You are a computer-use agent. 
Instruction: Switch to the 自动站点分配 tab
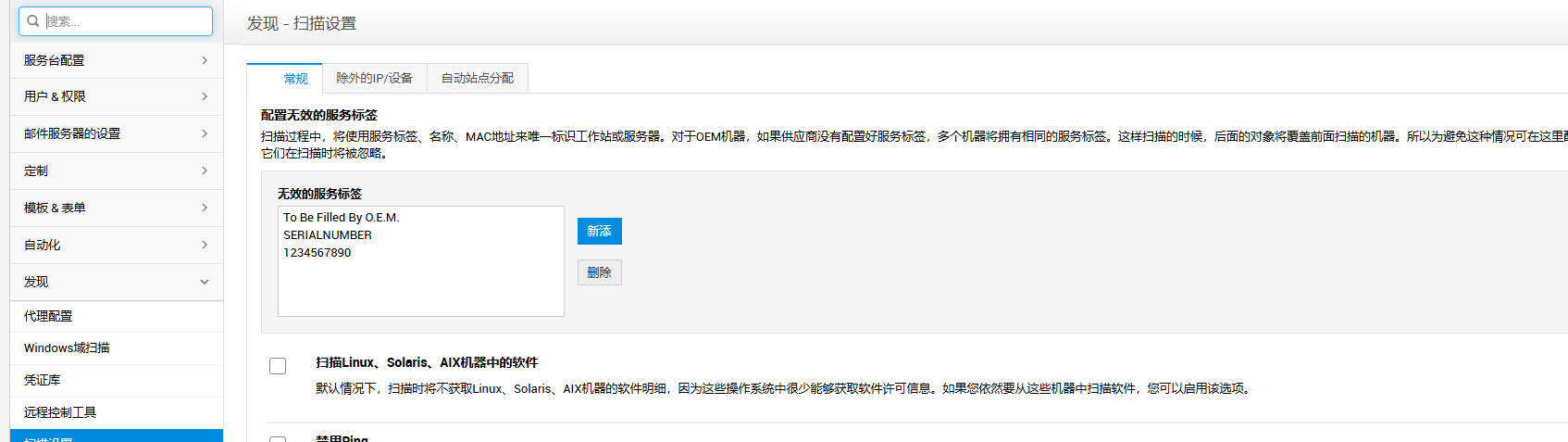(x=477, y=79)
